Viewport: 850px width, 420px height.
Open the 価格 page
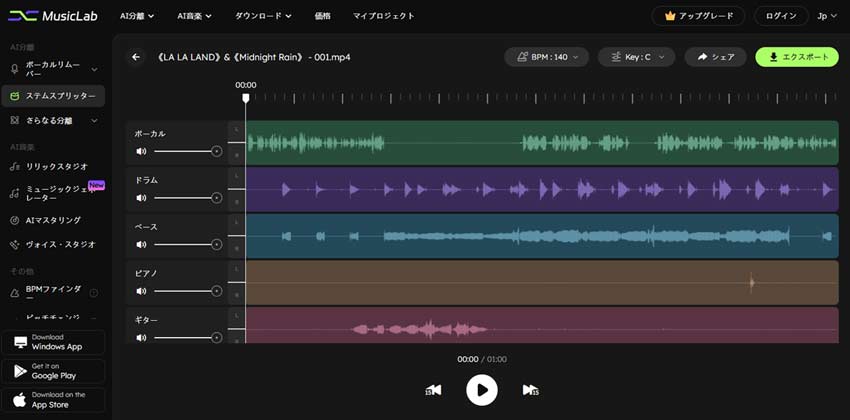pos(322,16)
